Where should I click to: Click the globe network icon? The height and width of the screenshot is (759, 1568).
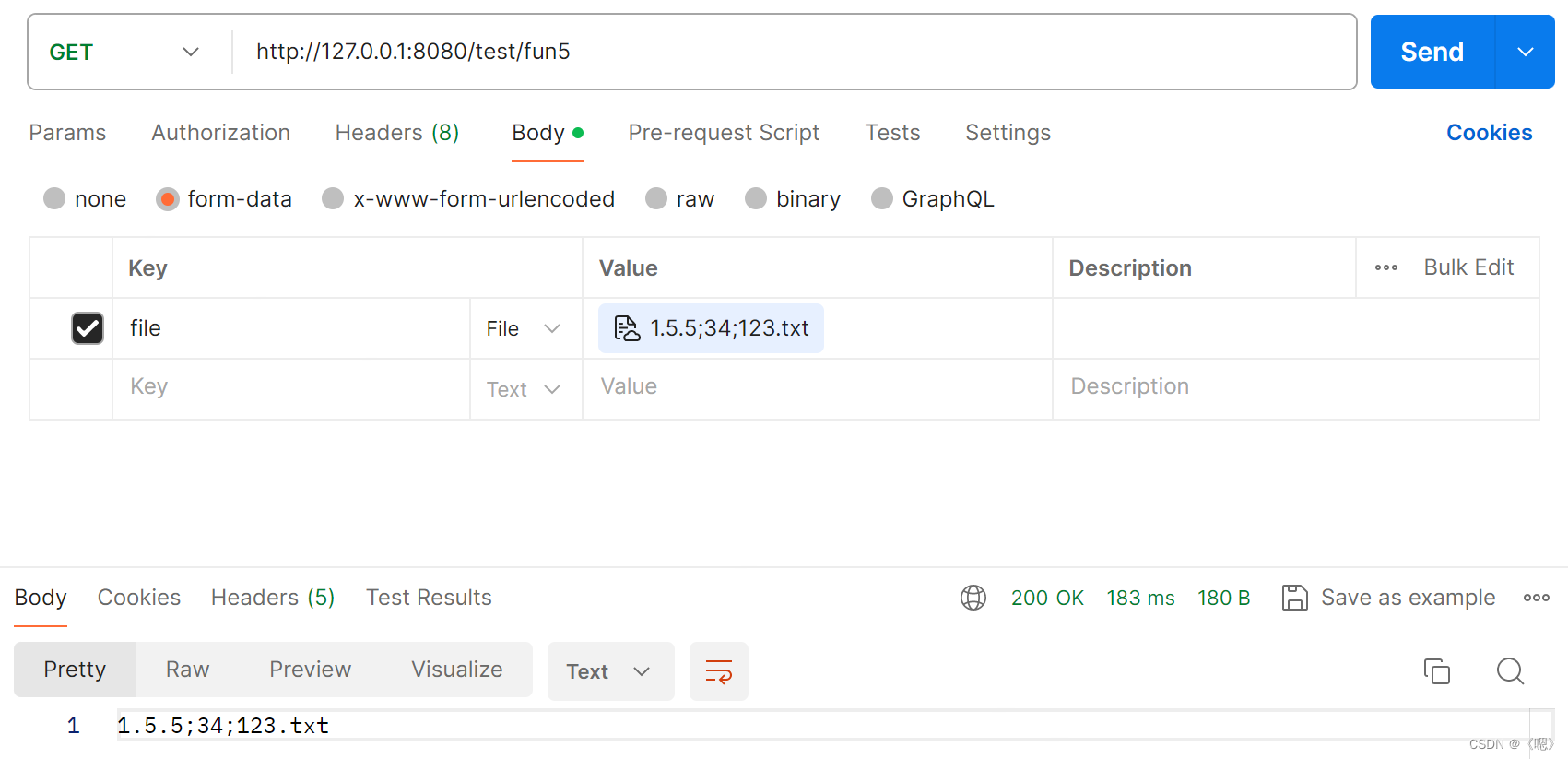pyautogui.click(x=973, y=598)
